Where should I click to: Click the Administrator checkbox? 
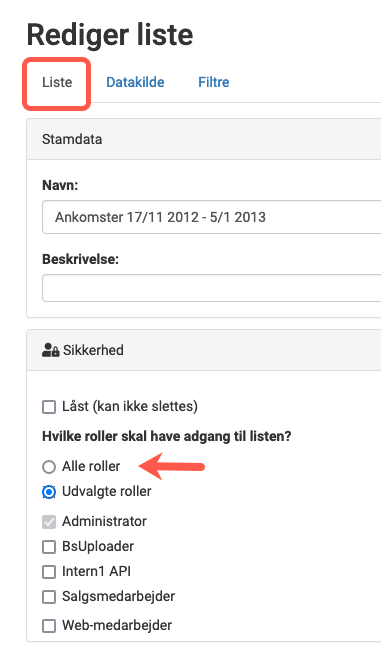(x=49, y=522)
